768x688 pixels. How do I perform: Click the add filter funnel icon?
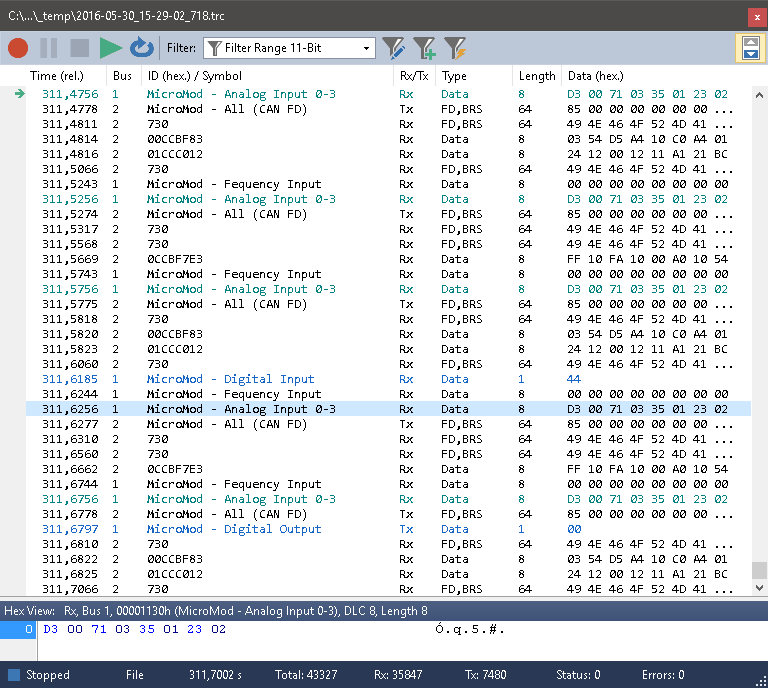tap(424, 48)
